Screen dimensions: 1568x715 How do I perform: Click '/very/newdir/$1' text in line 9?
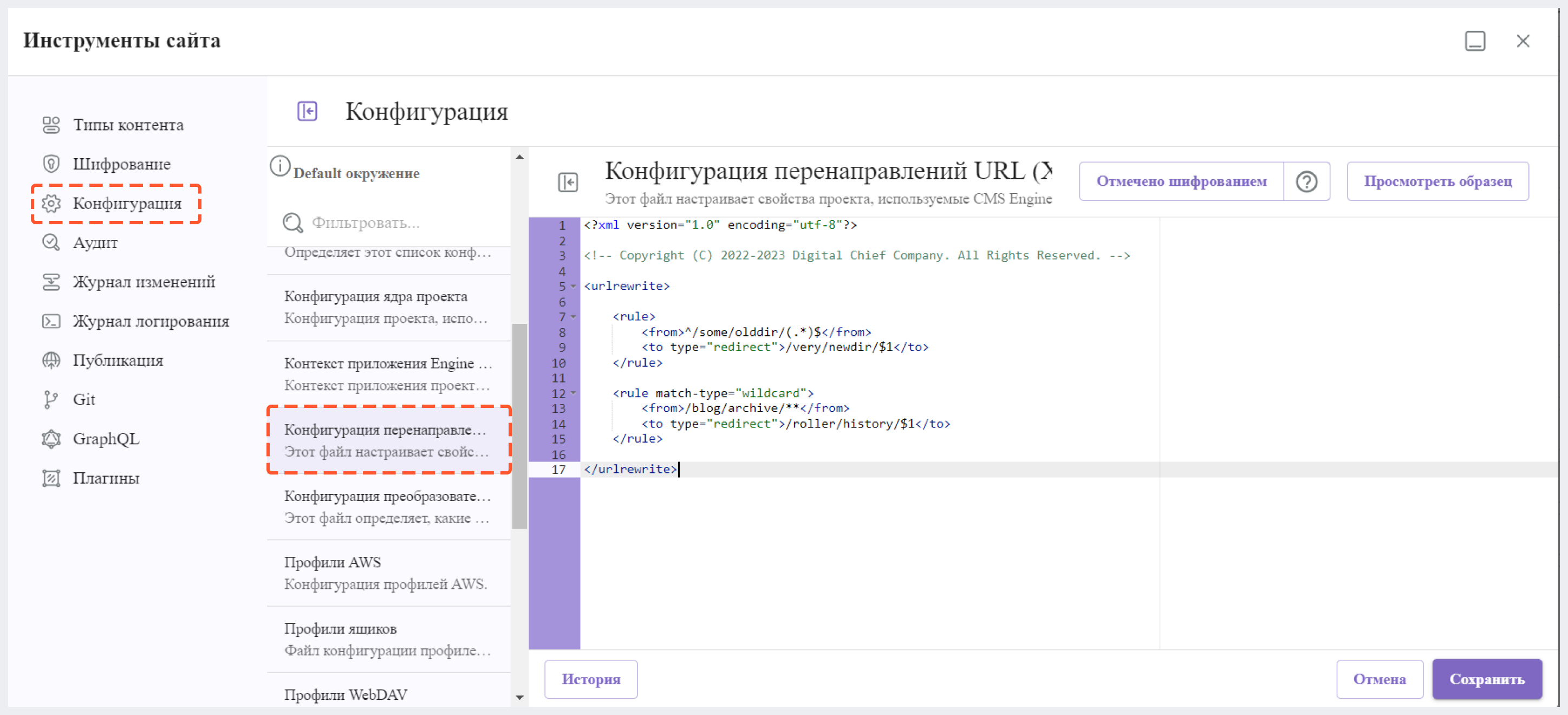[x=840, y=347]
